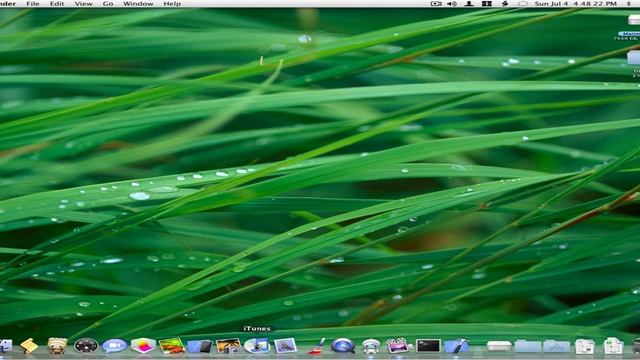Click the Spaces grid menu bar icon
This screenshot has height=360, width=640.
coord(487,4)
